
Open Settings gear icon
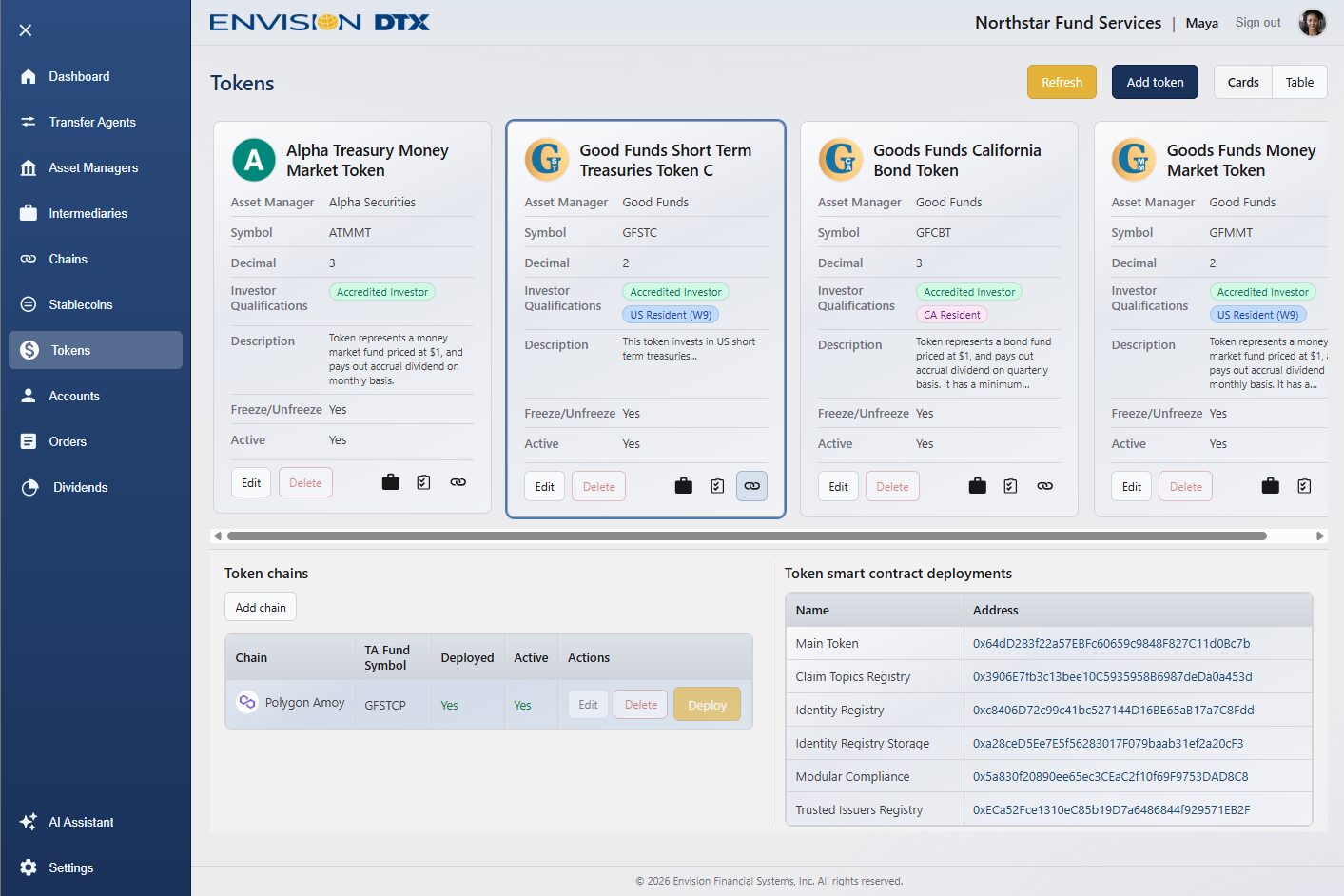click(x=29, y=867)
